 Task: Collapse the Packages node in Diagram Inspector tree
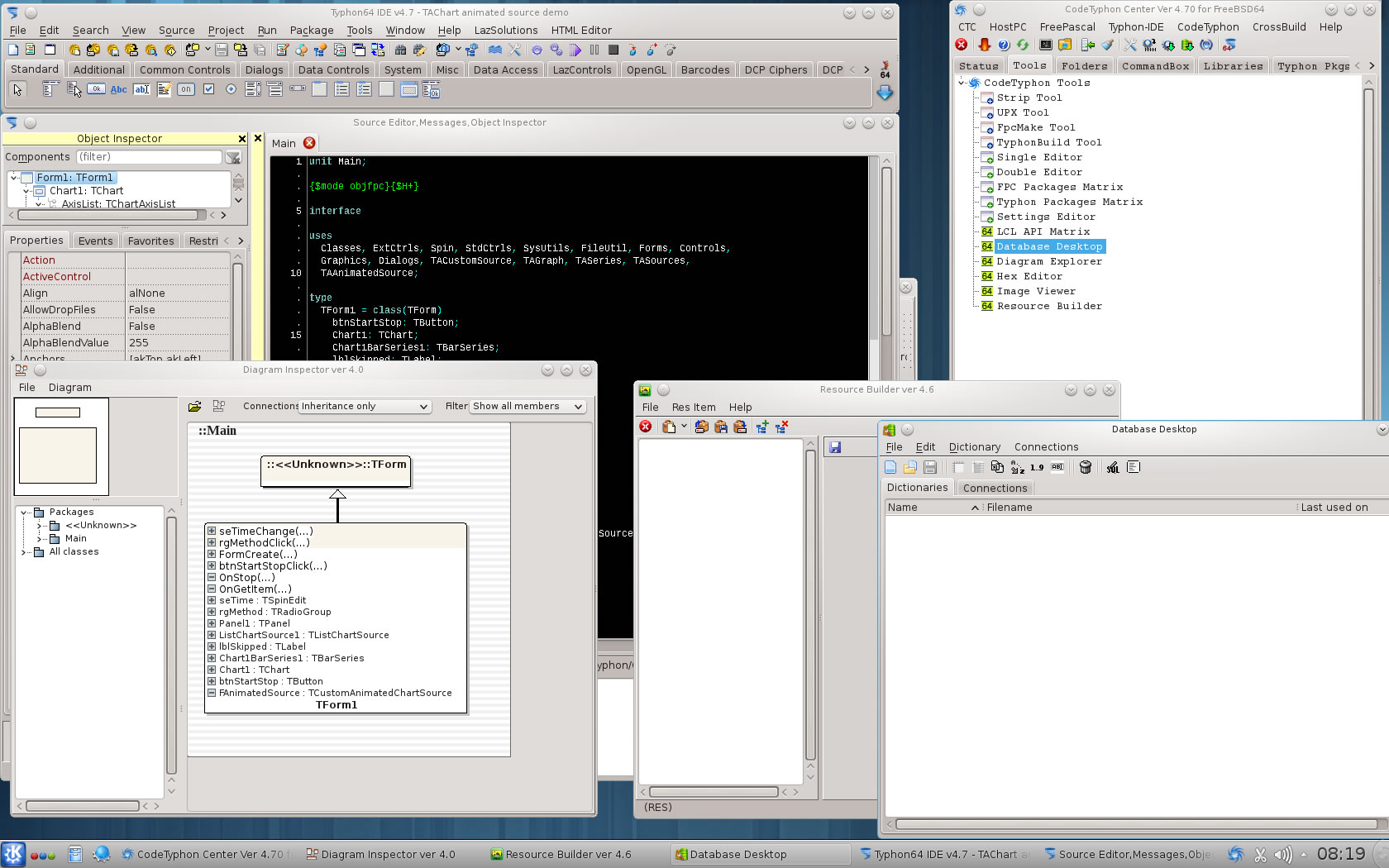pyautogui.click(x=25, y=513)
